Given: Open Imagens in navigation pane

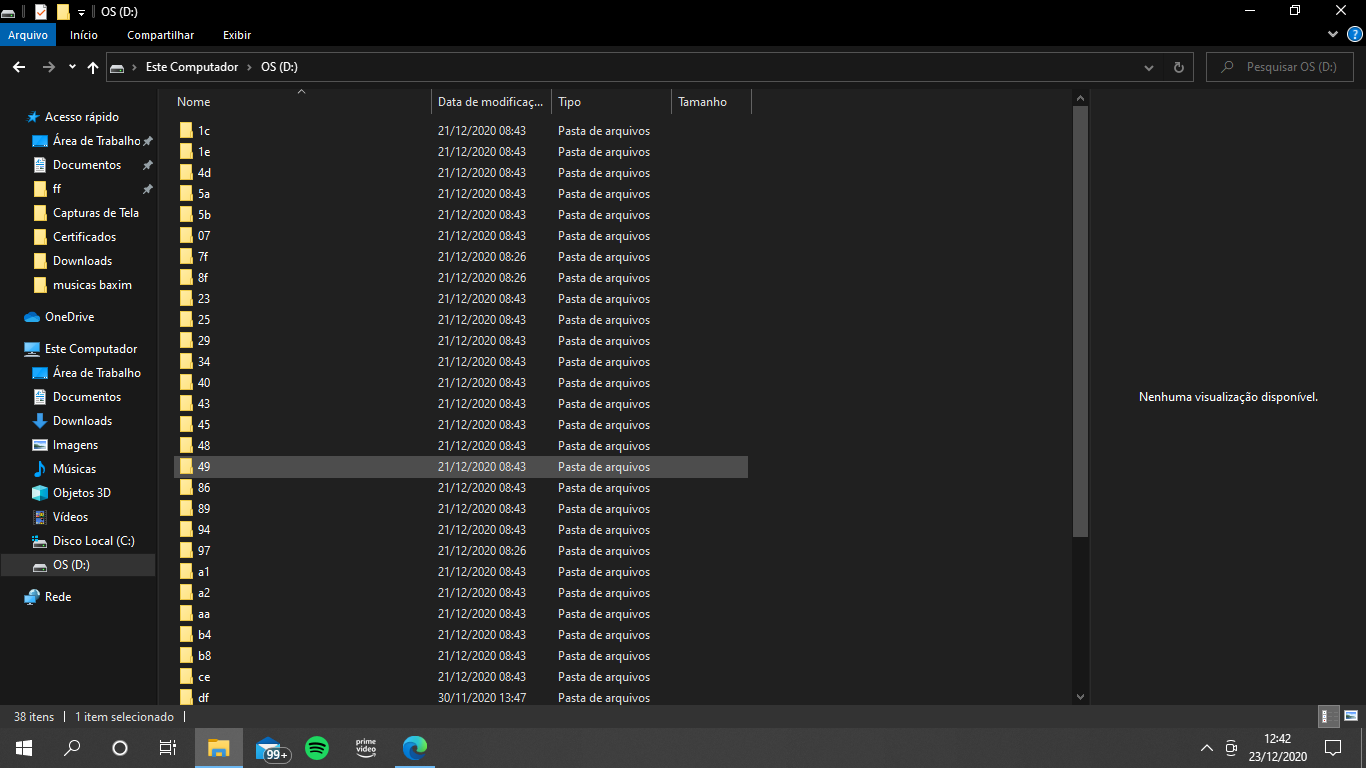Looking at the screenshot, I should coord(75,445).
